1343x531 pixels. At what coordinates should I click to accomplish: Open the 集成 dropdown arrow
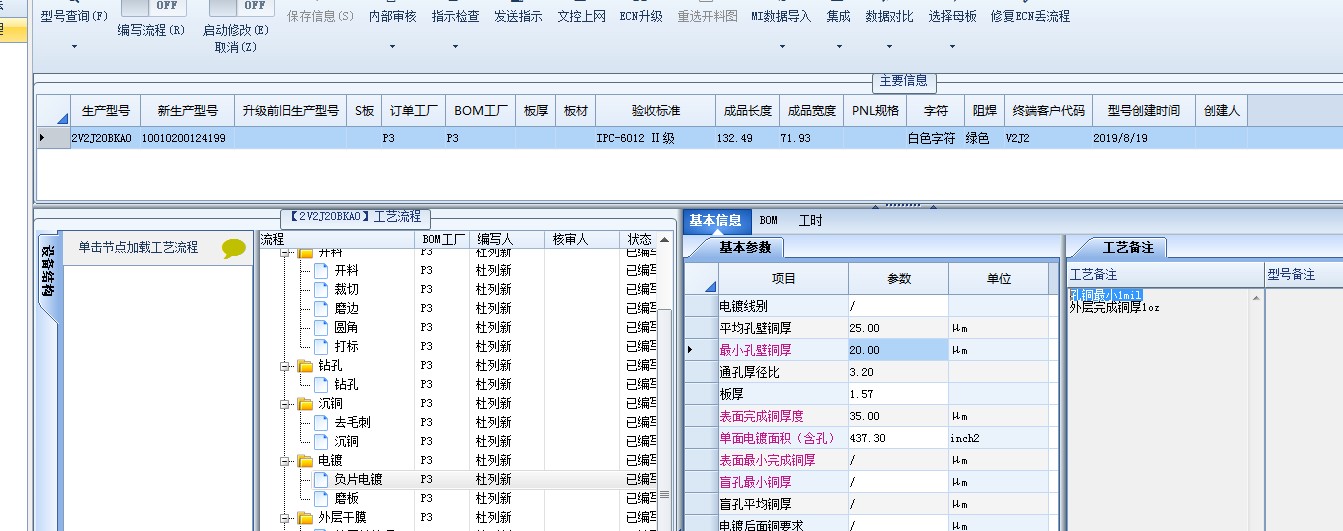click(x=838, y=46)
